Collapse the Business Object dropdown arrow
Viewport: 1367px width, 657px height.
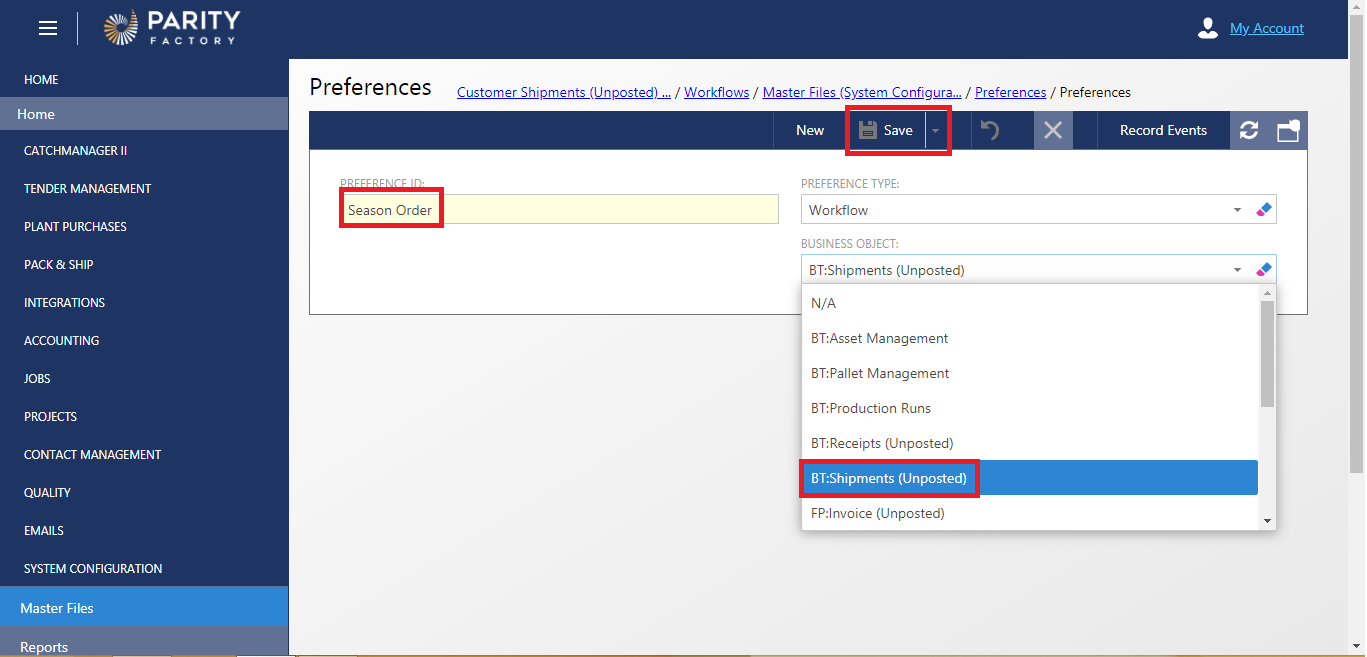pos(1237,270)
